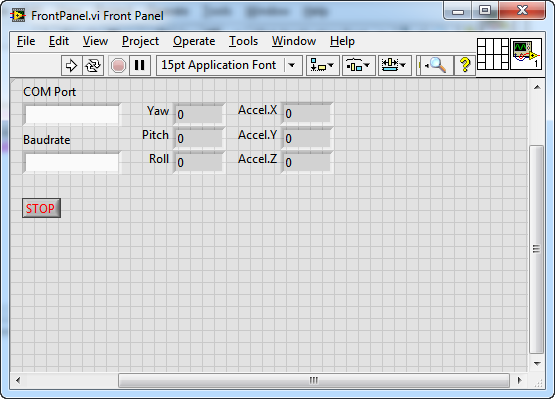Click the LabVIEW title bar icon
Screen dimensions: 555x399
point(18,16)
